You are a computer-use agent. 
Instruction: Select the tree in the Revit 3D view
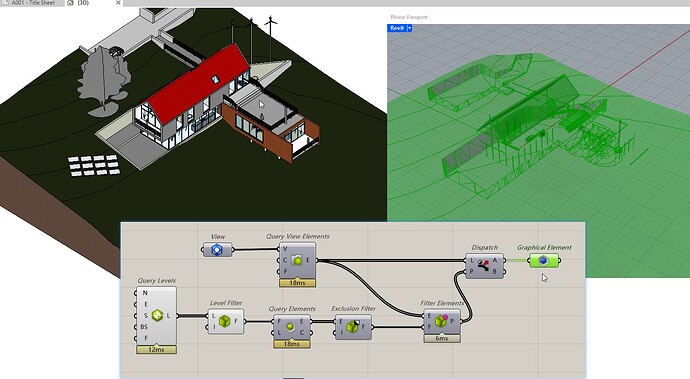(x=103, y=79)
